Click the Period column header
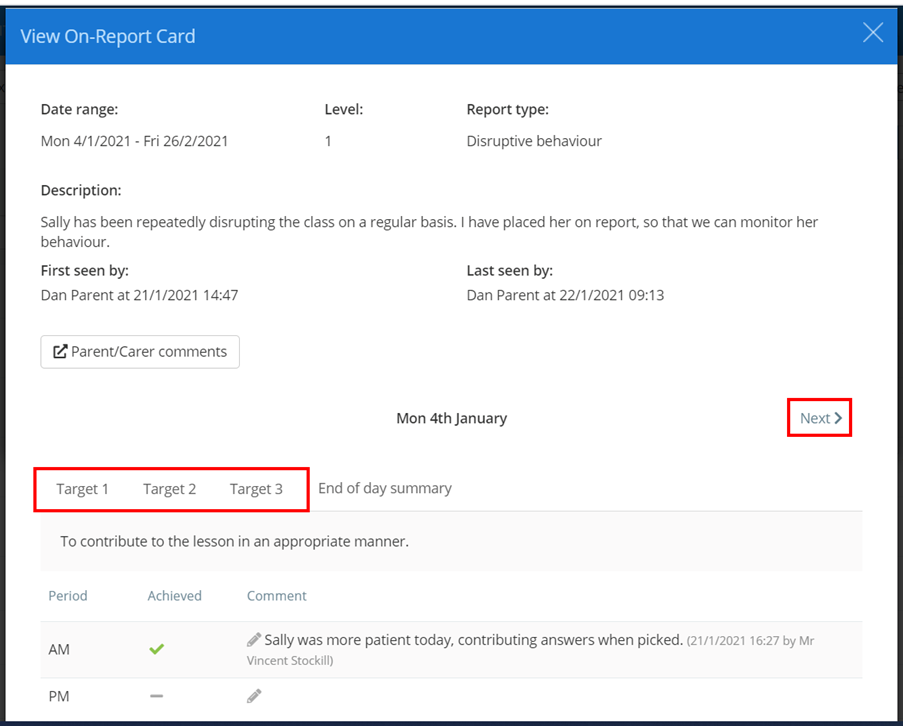903x726 pixels. 68,596
